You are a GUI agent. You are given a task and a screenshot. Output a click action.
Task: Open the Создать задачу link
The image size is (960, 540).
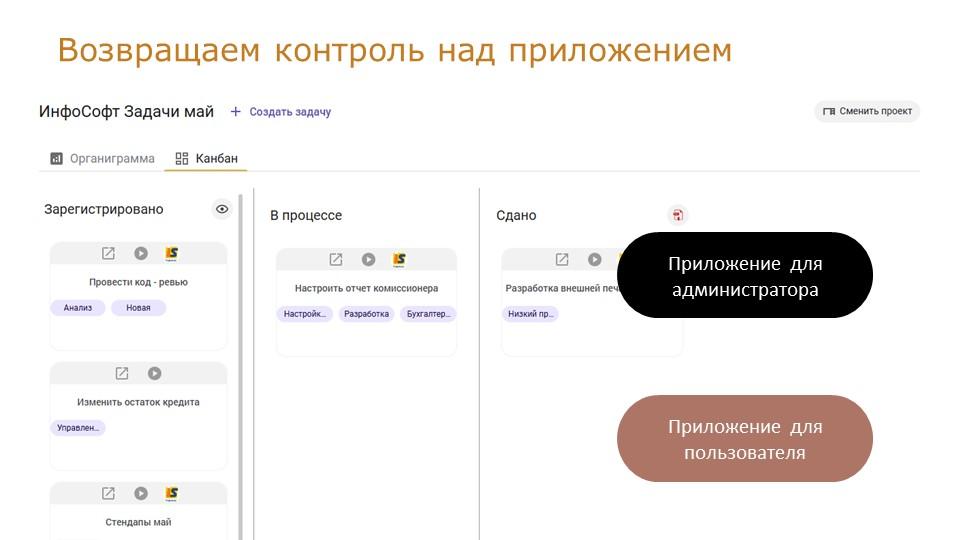coord(290,111)
